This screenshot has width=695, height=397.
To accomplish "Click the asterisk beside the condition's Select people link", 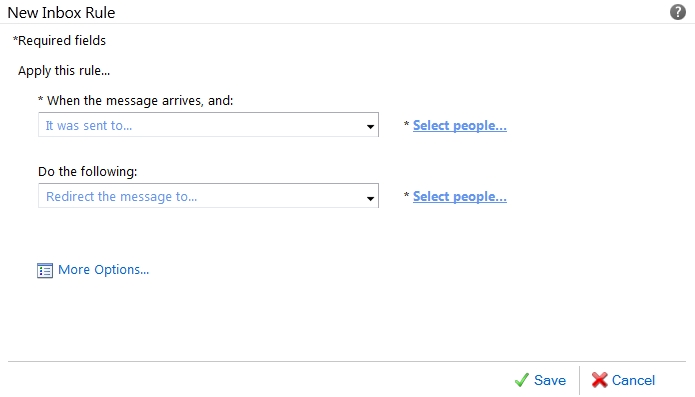I will pos(406,124).
